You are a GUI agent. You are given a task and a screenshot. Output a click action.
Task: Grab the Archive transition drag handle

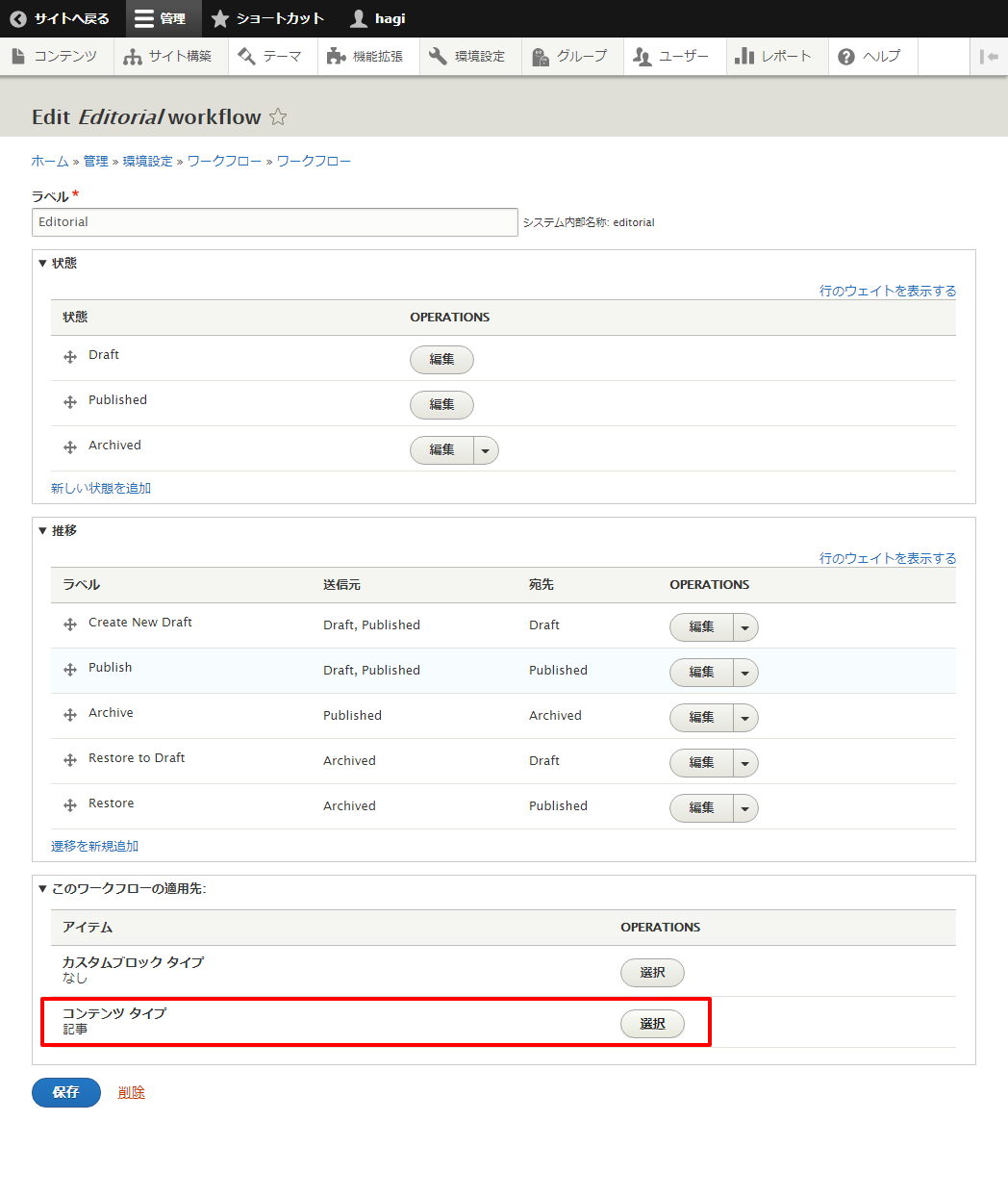[70, 715]
